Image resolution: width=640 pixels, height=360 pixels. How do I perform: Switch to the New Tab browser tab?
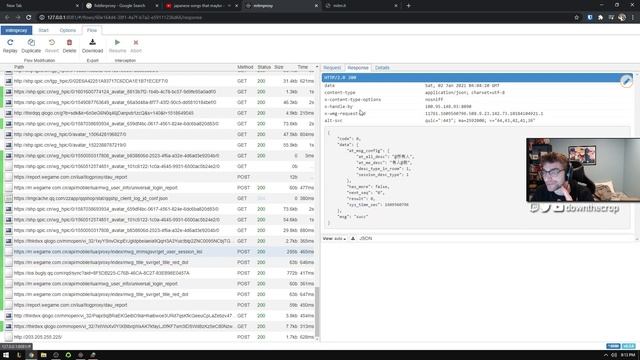click(41, 6)
